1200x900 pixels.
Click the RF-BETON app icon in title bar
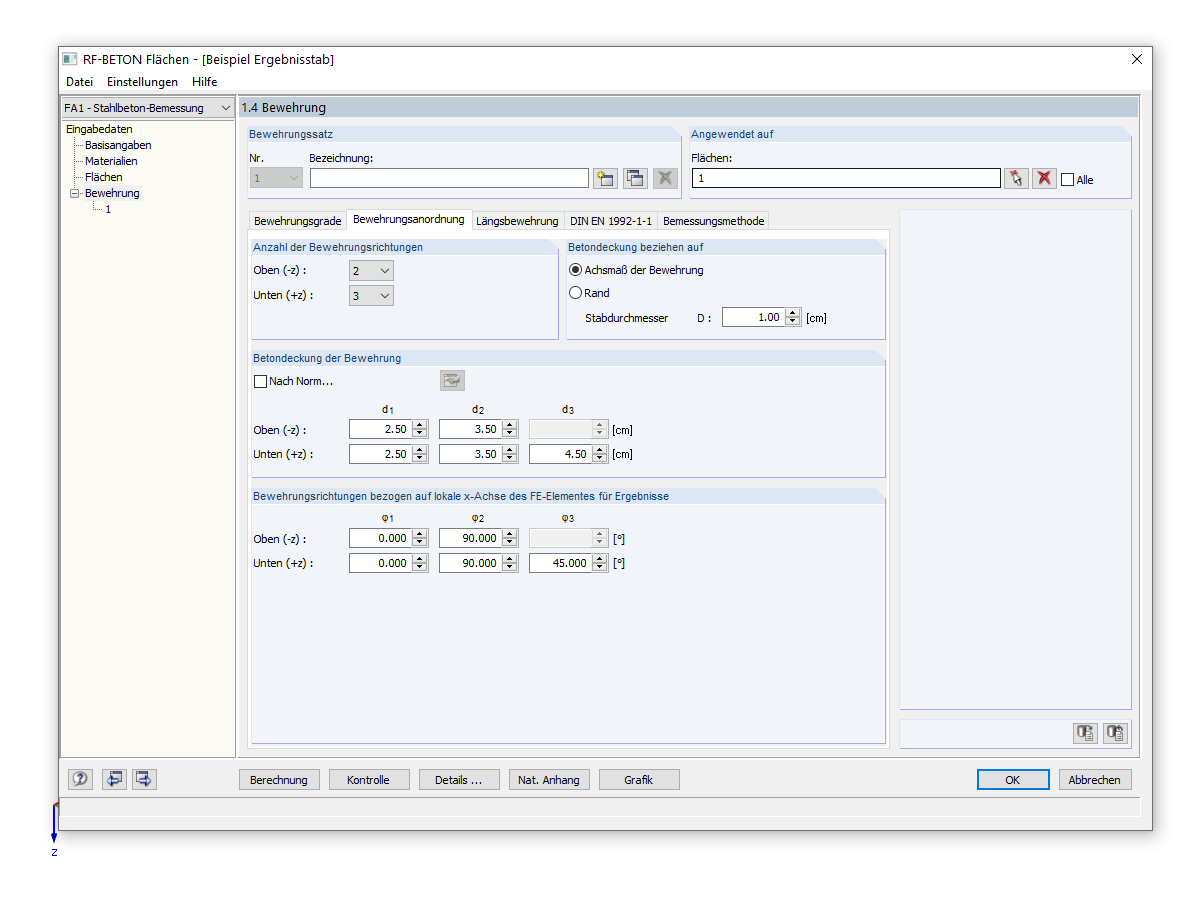70,59
